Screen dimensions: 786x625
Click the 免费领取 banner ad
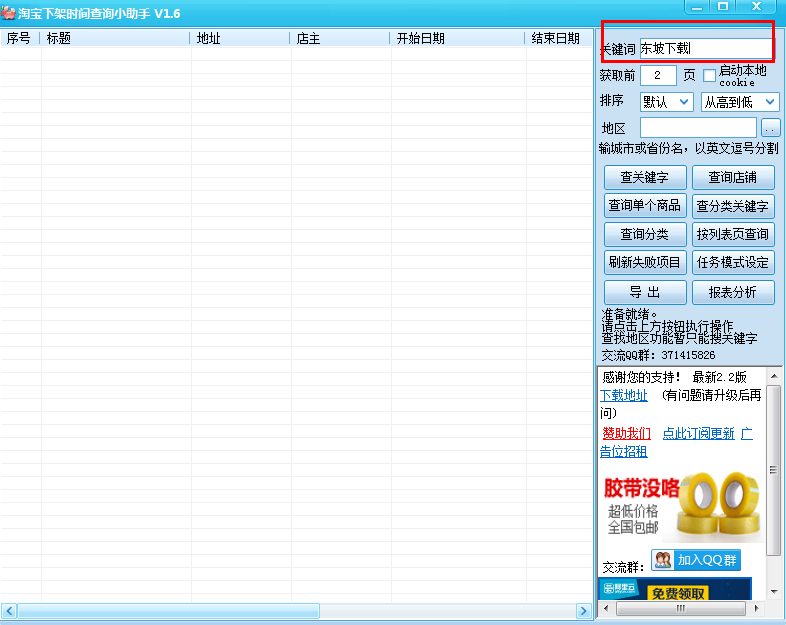[x=675, y=589]
